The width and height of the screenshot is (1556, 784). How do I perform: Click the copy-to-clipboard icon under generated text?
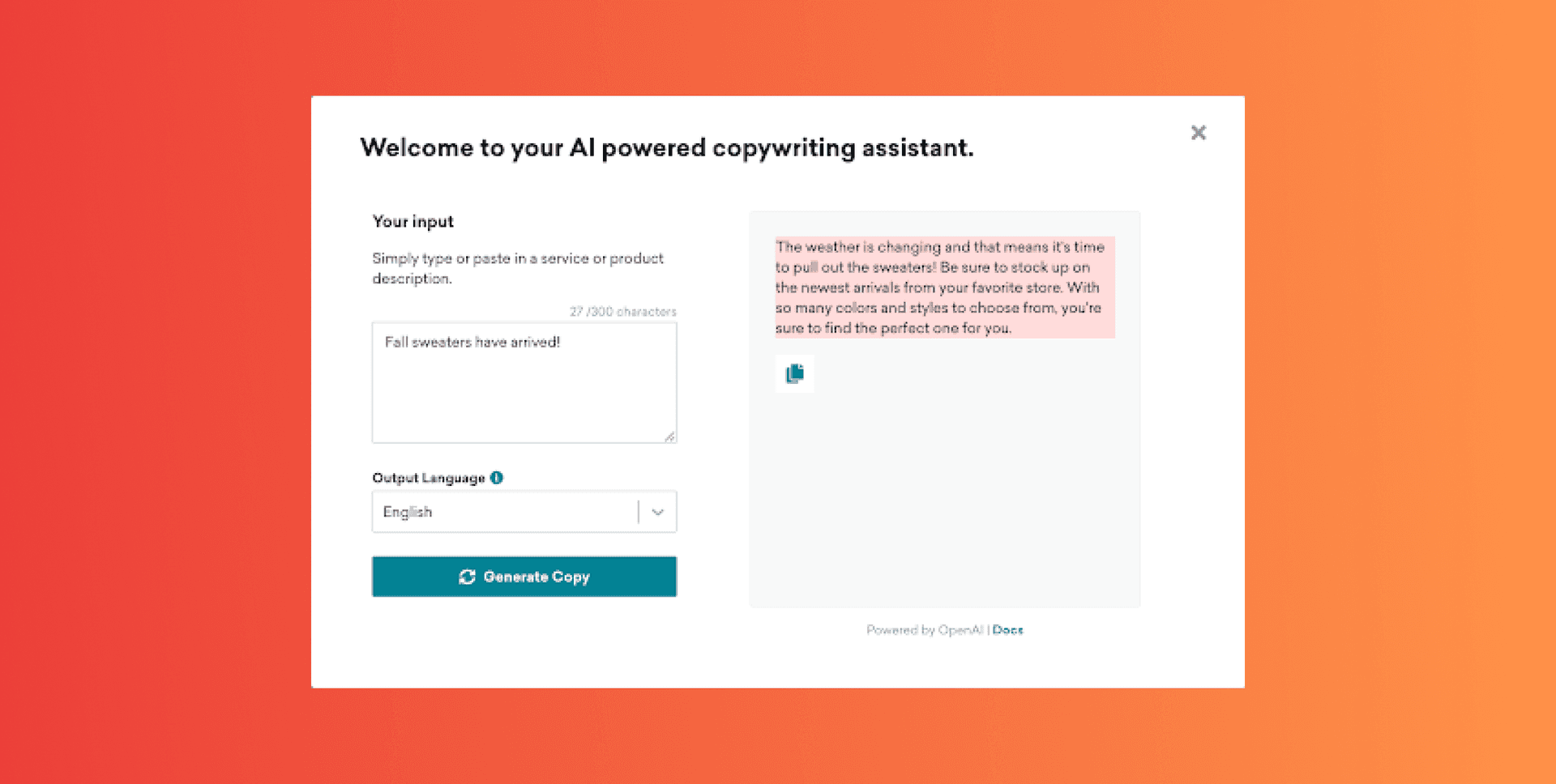794,373
